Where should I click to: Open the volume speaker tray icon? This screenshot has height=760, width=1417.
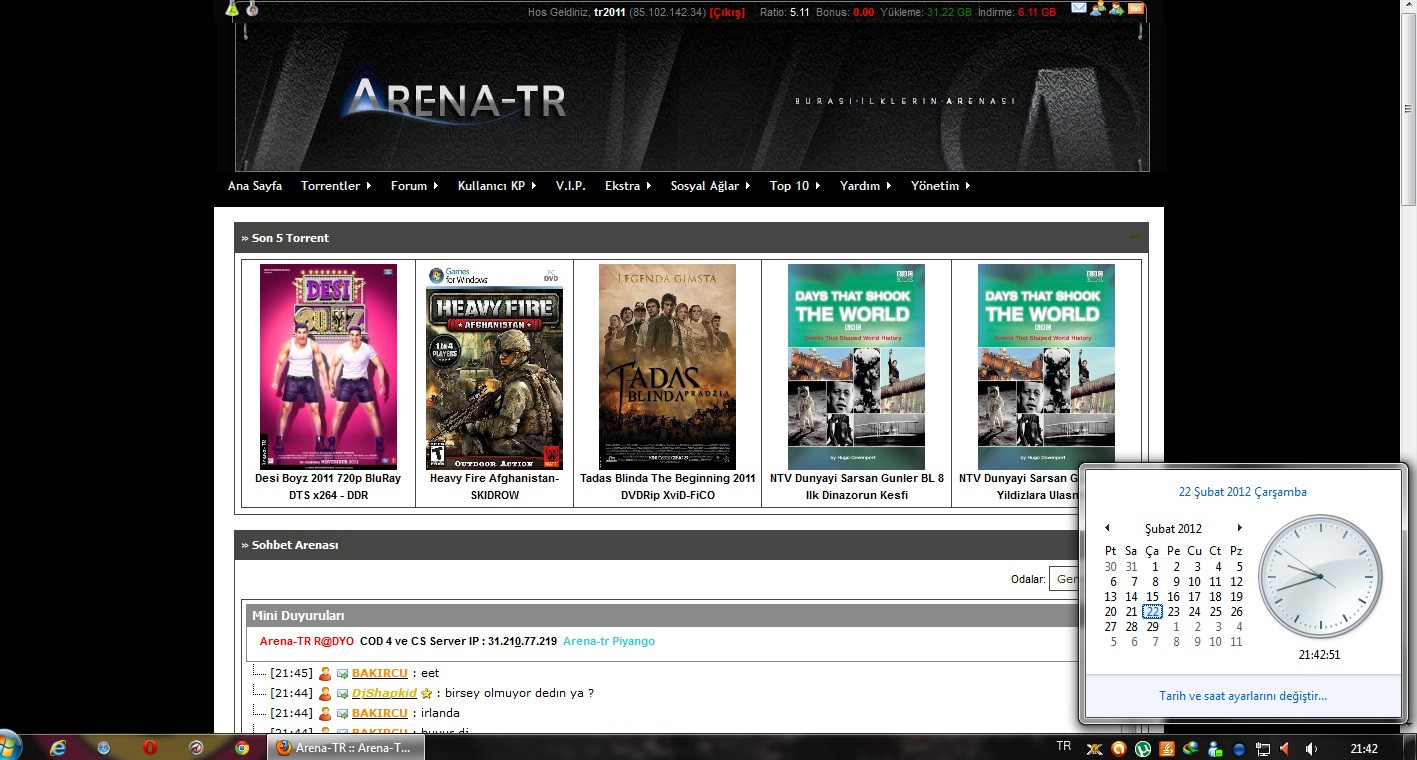[x=1310, y=749]
